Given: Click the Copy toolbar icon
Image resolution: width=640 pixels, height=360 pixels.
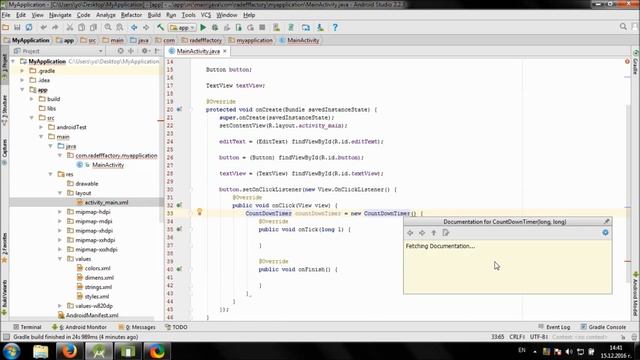Looking at the screenshot, I should click(81, 27).
